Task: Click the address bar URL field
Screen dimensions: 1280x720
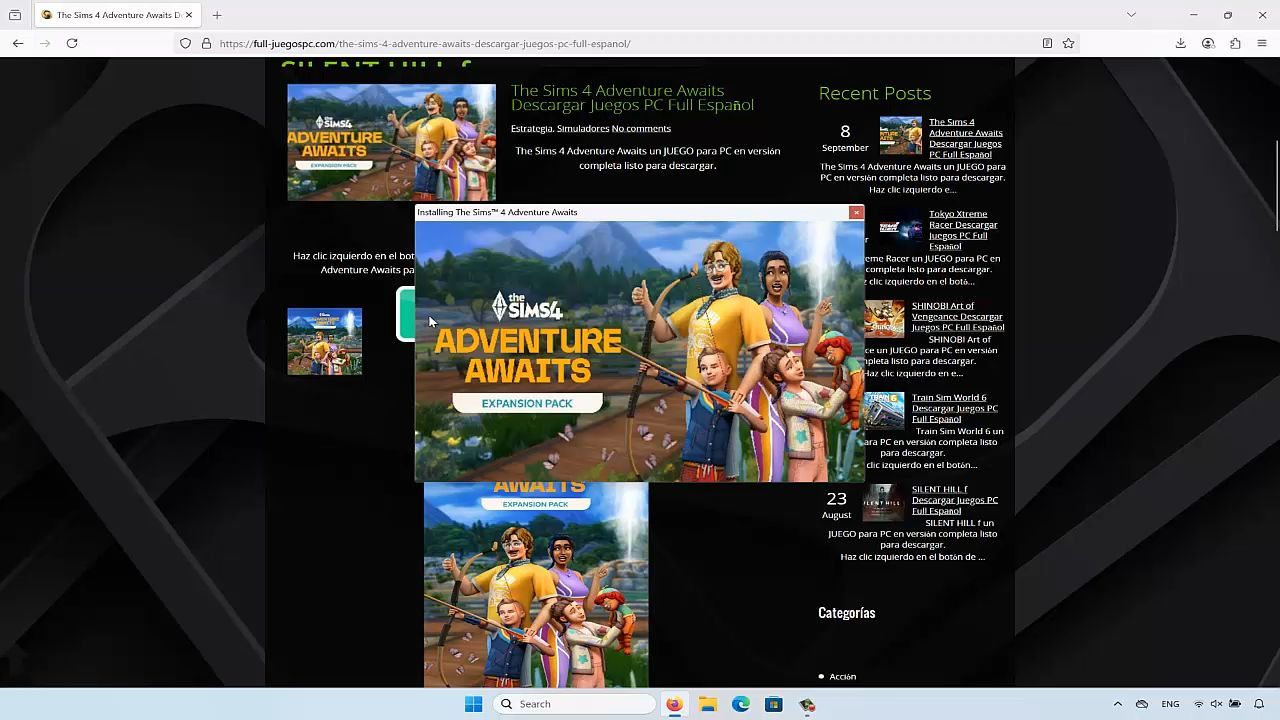Action: coord(620,43)
